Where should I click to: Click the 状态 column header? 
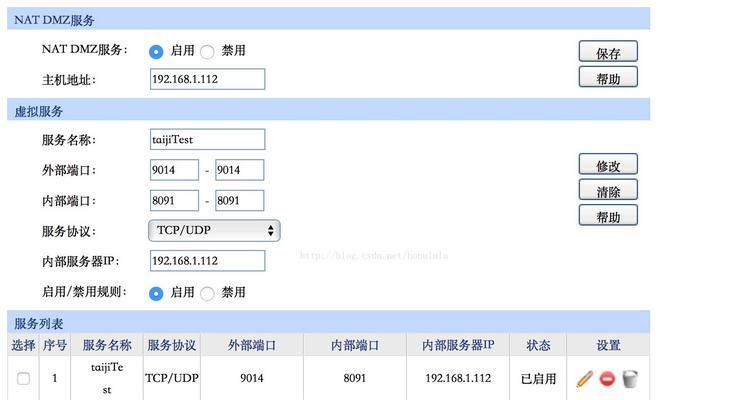pyautogui.click(x=538, y=345)
